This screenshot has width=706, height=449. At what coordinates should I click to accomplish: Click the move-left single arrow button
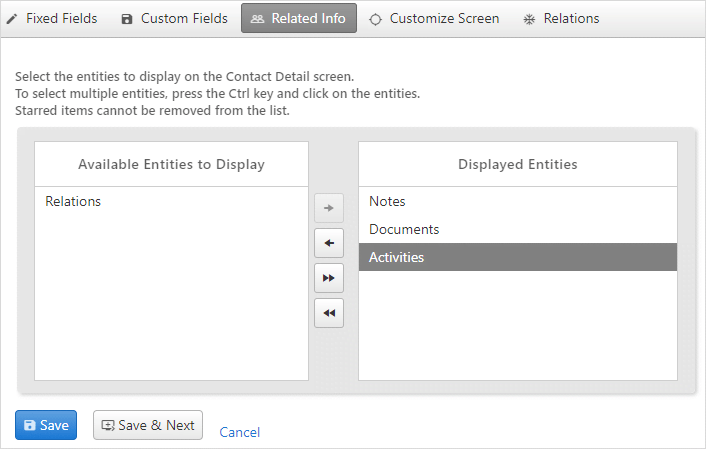click(x=329, y=243)
